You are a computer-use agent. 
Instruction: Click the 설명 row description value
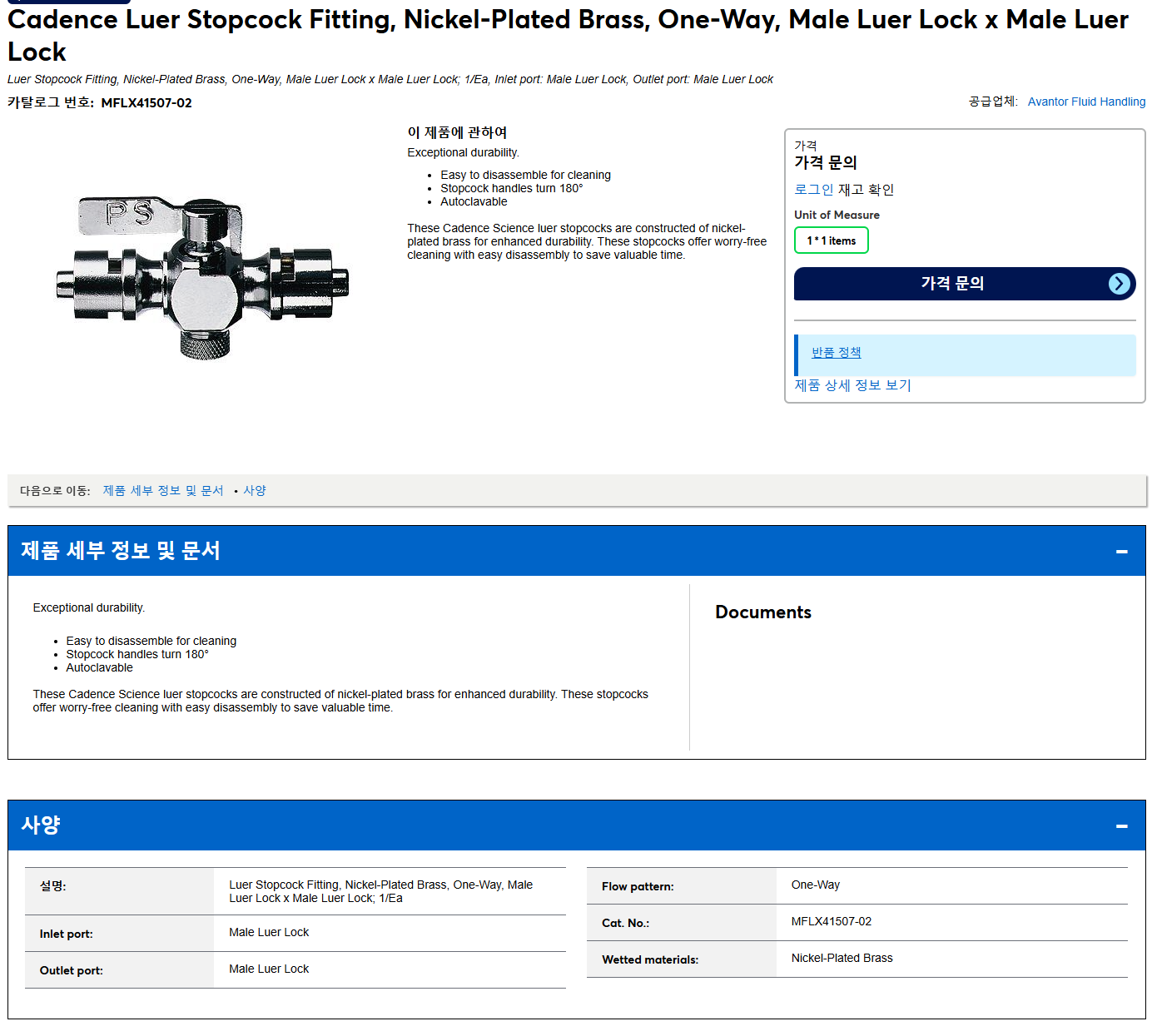[380, 892]
